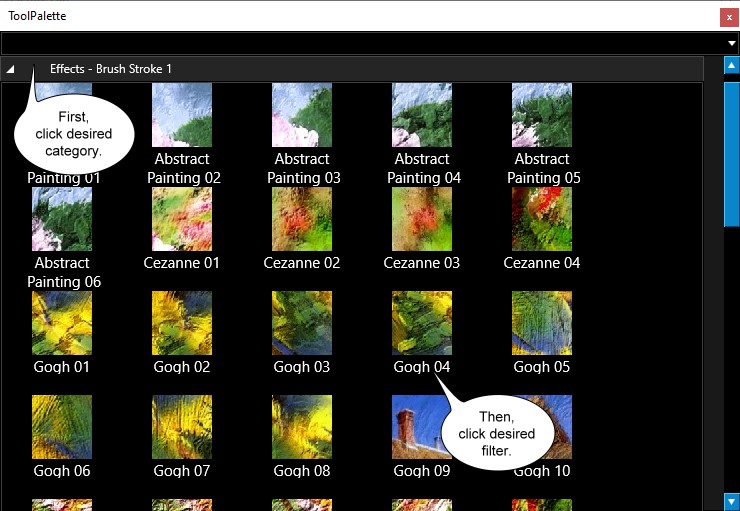This screenshot has width=740, height=511.
Task: Open the top category dropdown arrow
Action: pos(732,43)
